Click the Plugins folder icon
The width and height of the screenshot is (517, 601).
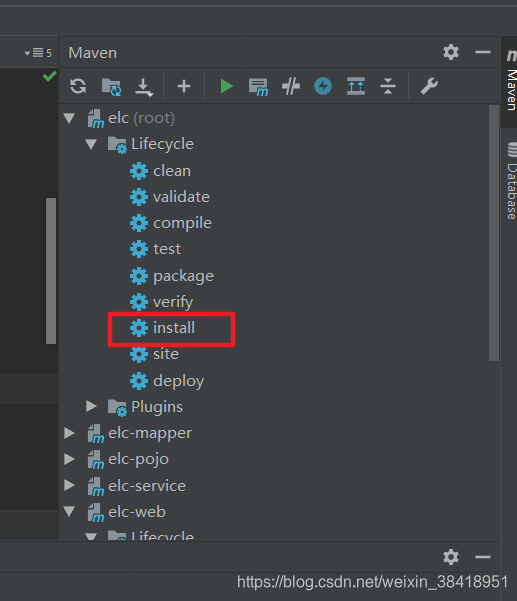click(x=117, y=407)
